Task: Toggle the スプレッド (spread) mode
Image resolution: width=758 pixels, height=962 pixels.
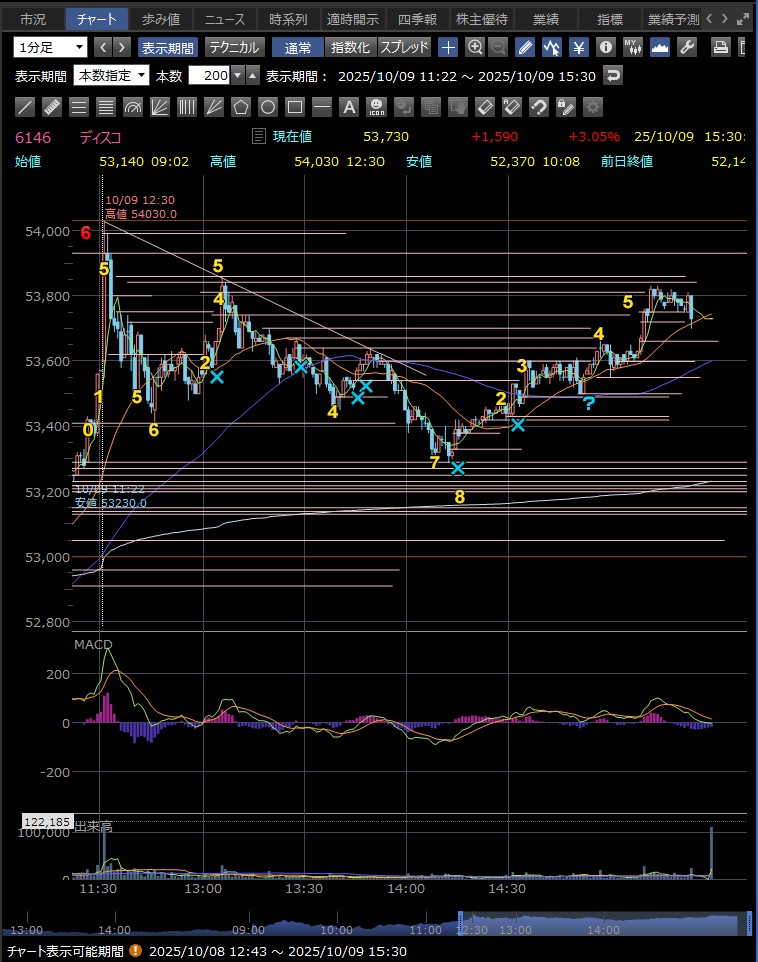Action: coord(405,47)
